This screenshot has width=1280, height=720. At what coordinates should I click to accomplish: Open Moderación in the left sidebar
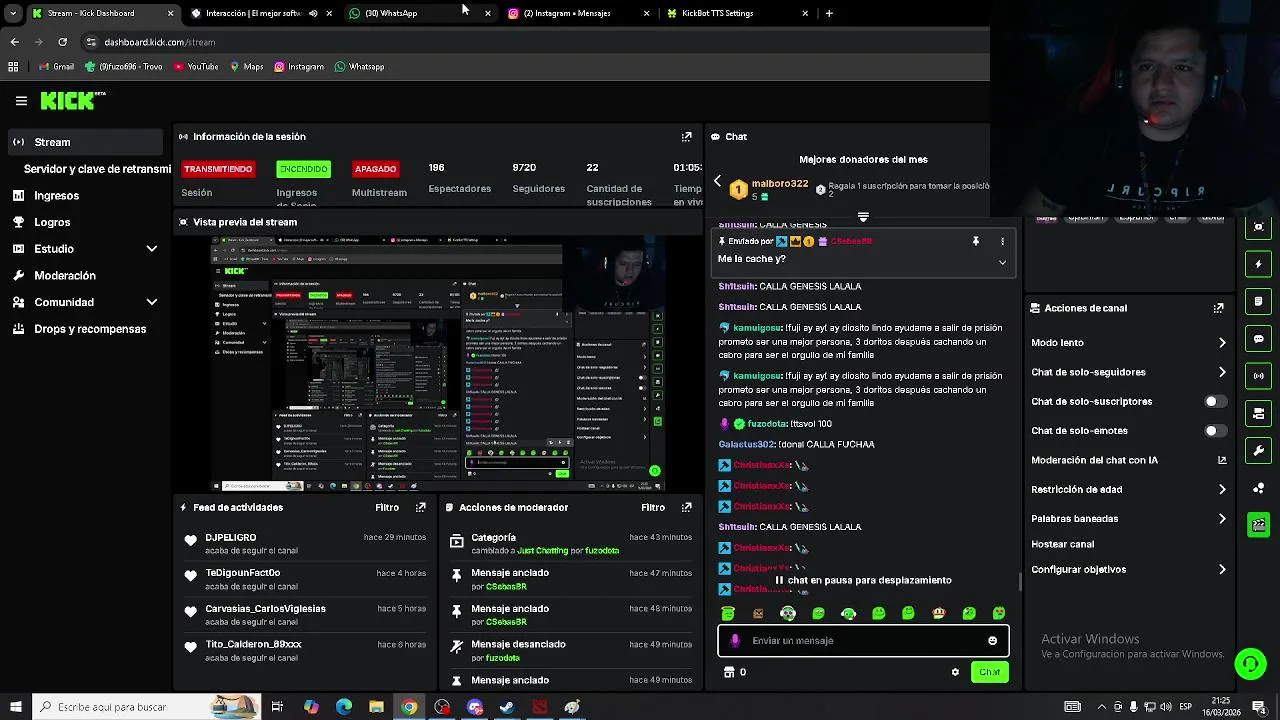point(85,275)
